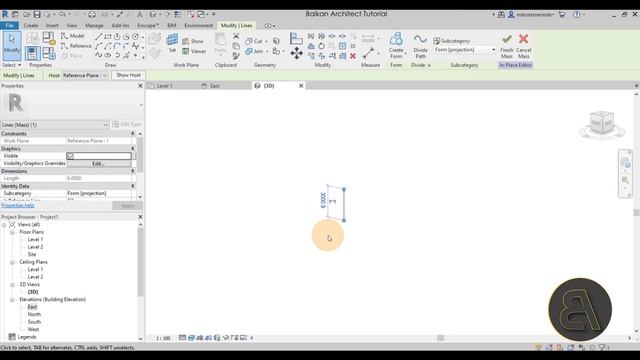Switch to the Add-Ins ribbon tab
Image resolution: width=640 pixels, height=360 pixels.
120,25
